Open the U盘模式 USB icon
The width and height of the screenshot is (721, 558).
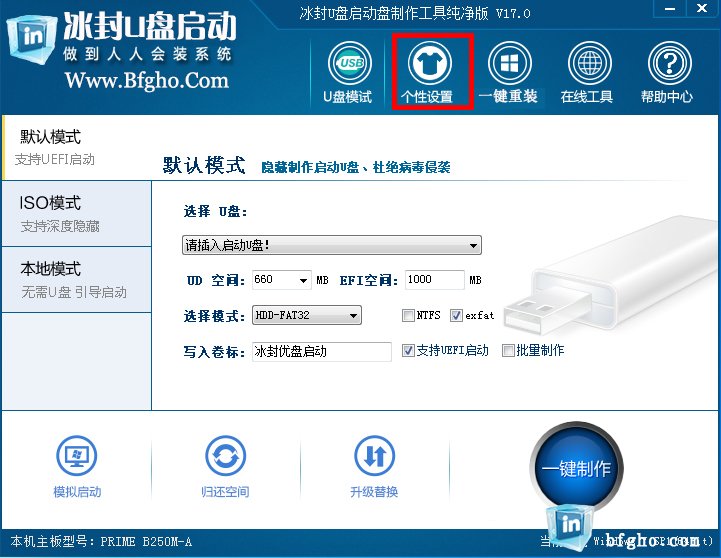[x=349, y=63]
